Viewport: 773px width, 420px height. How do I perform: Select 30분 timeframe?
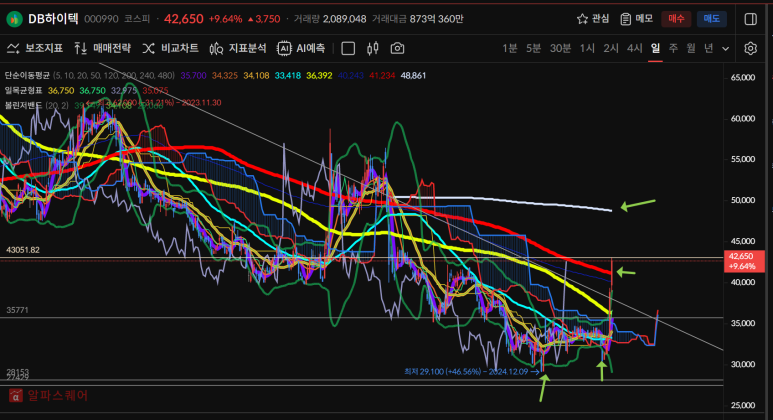pos(560,48)
